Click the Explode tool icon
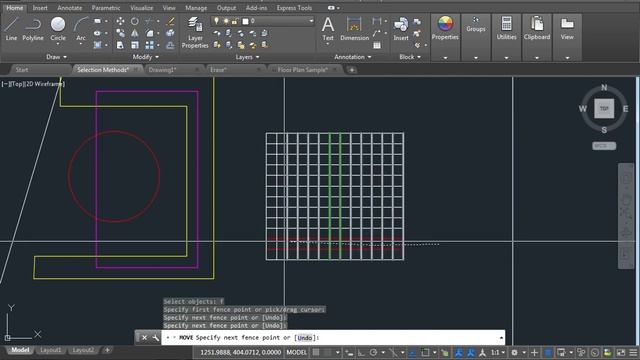The image size is (640, 360). point(171,33)
